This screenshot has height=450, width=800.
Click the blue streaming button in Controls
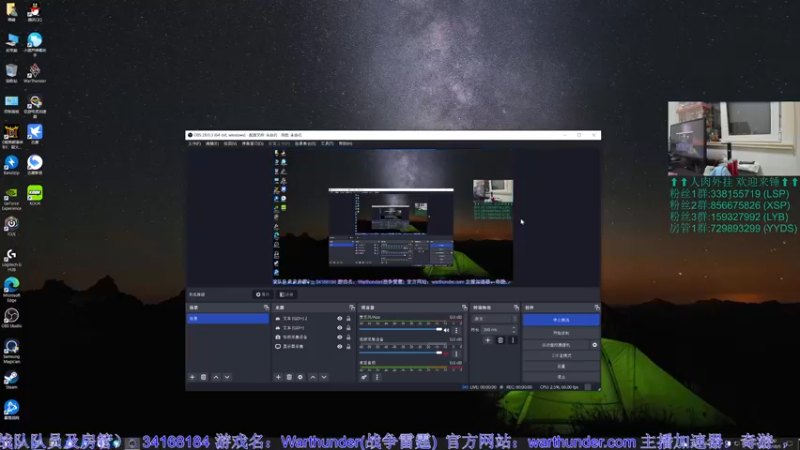pos(561,320)
